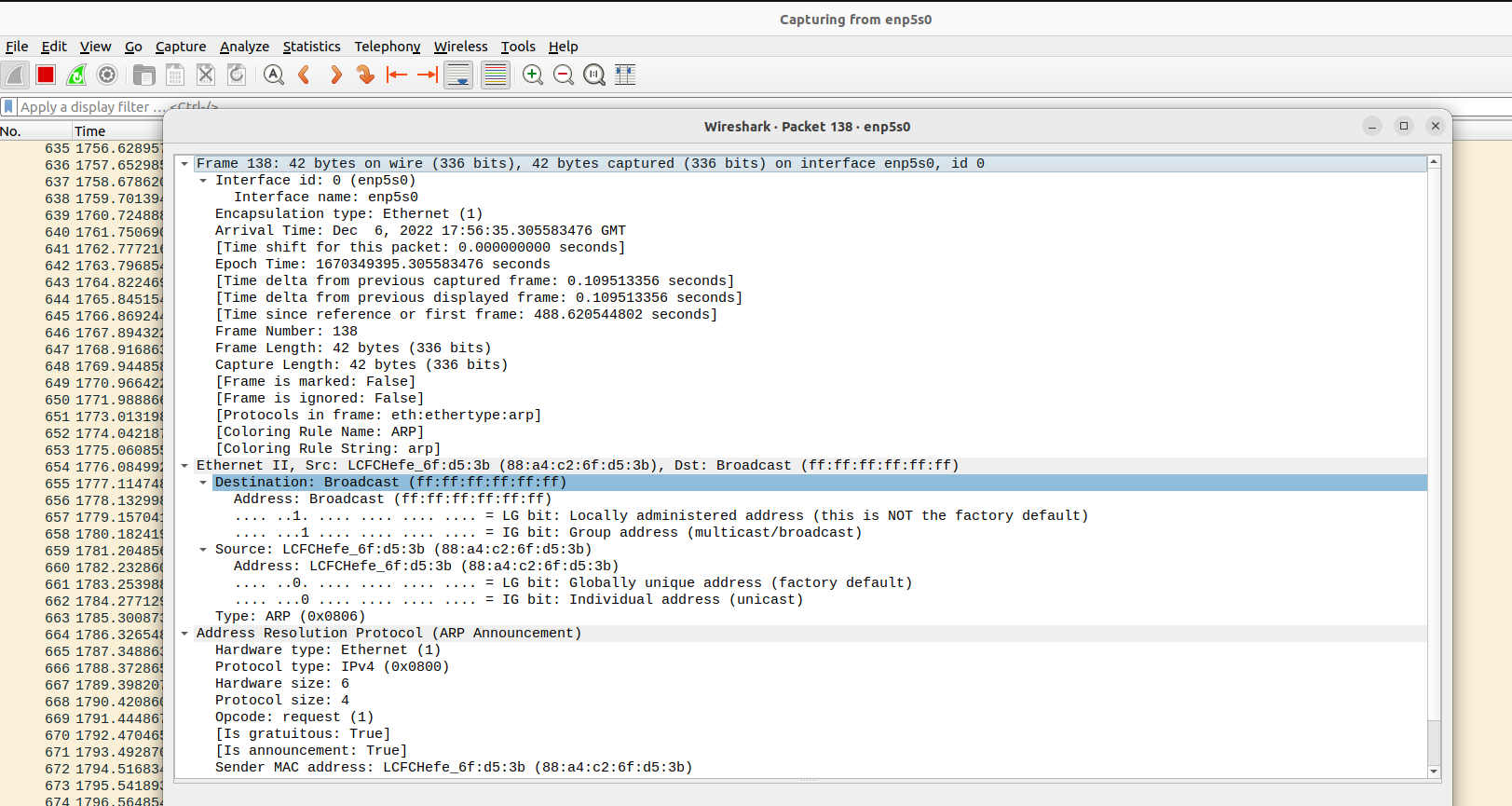Collapse Address Resolution Protocol section
Image resolution: width=1512 pixels, height=806 pixels.
pos(184,634)
